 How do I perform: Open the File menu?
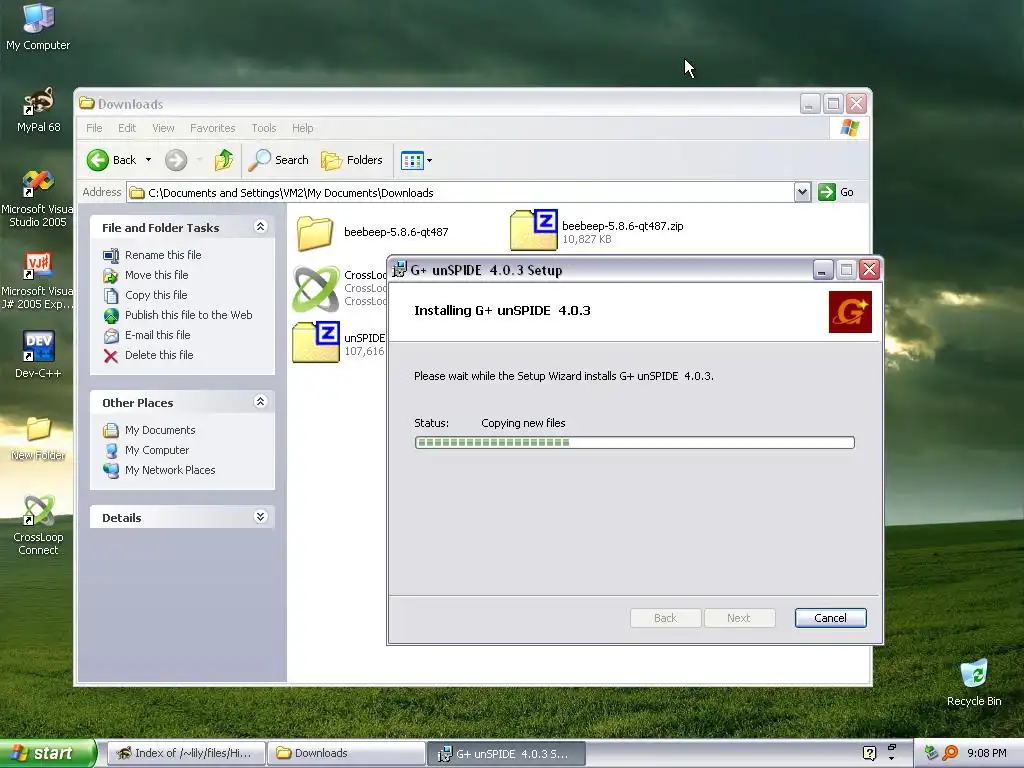click(x=94, y=128)
